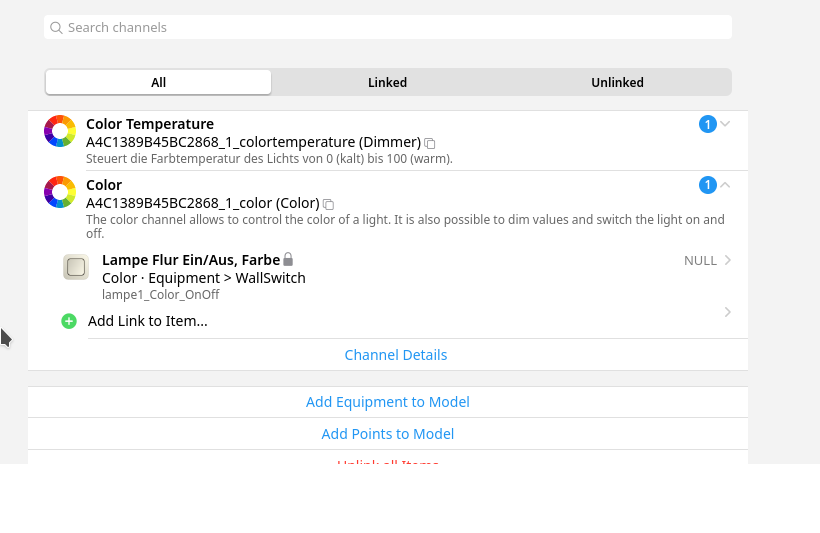Image resolution: width=820 pixels, height=533 pixels.
Task: Click the Color channel color wheel icon
Action: pyautogui.click(x=60, y=192)
